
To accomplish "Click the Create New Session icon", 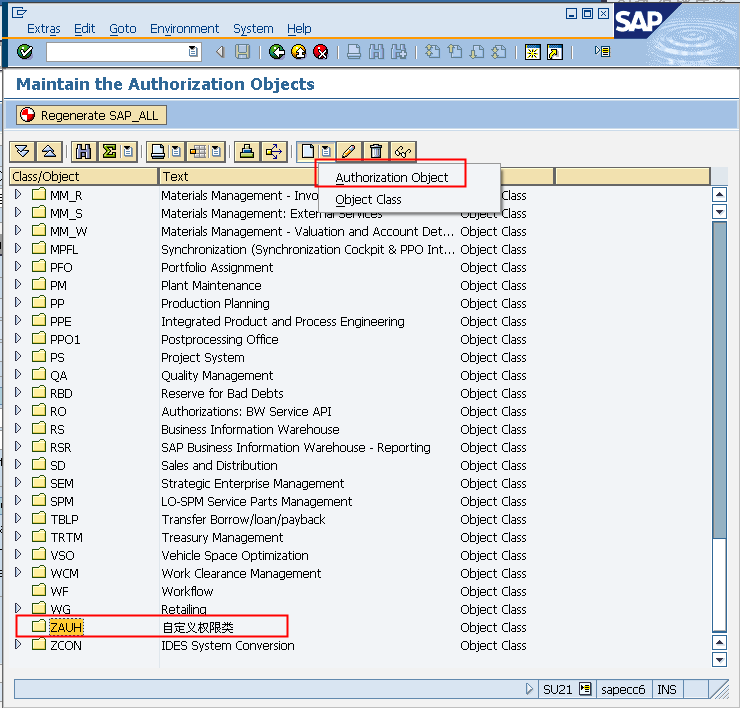I will tap(533, 52).
